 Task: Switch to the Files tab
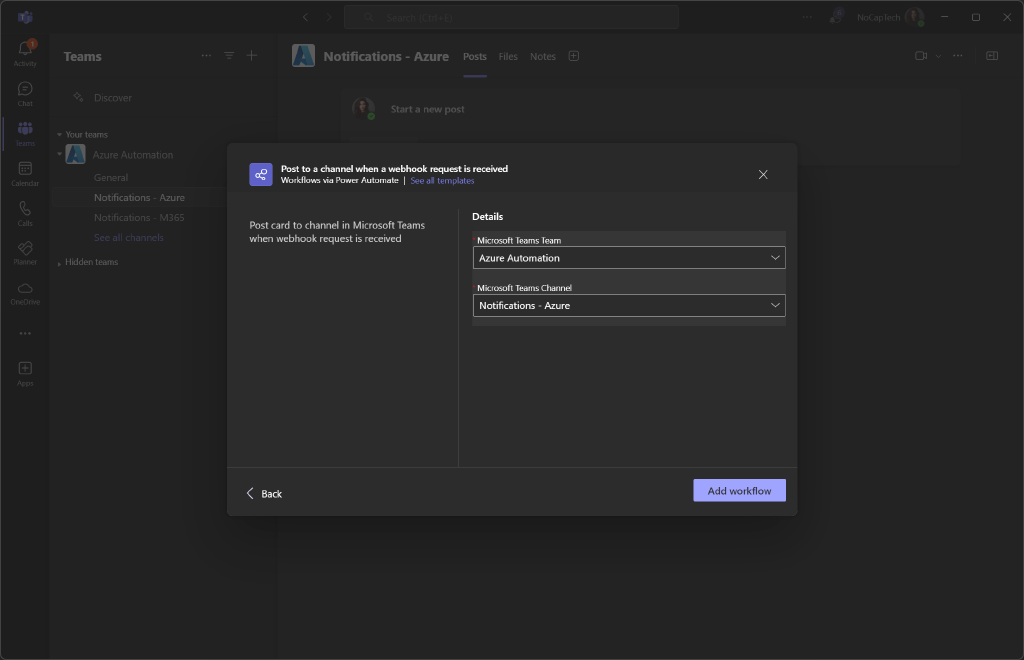pyautogui.click(x=508, y=57)
